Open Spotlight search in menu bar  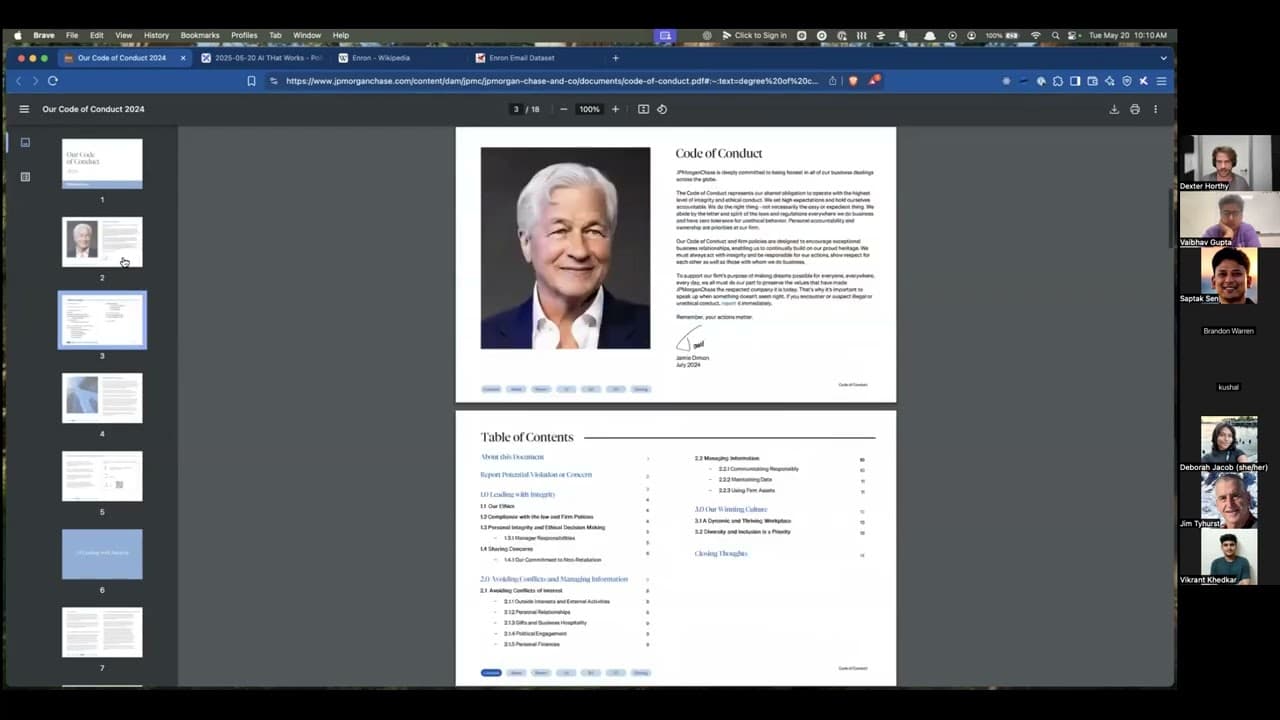click(1055, 35)
